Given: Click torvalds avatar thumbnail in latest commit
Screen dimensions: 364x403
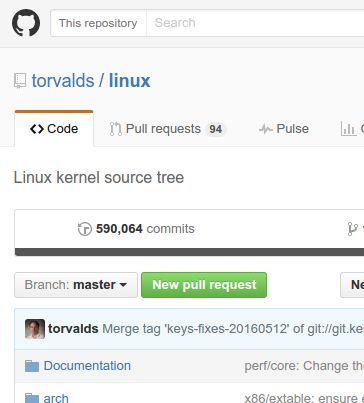Looking at the screenshot, I should tap(35, 329).
